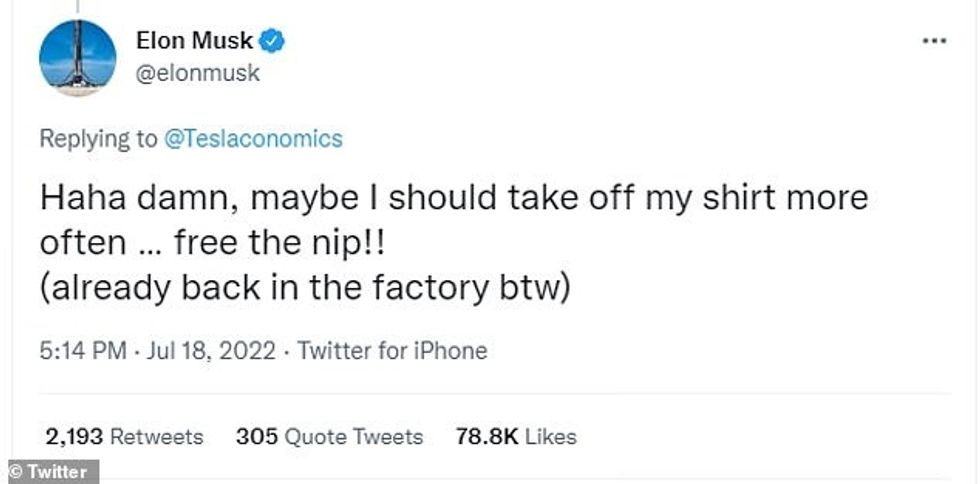Click the Elon Musk display name
The width and height of the screenshot is (980, 484).
(x=194, y=41)
